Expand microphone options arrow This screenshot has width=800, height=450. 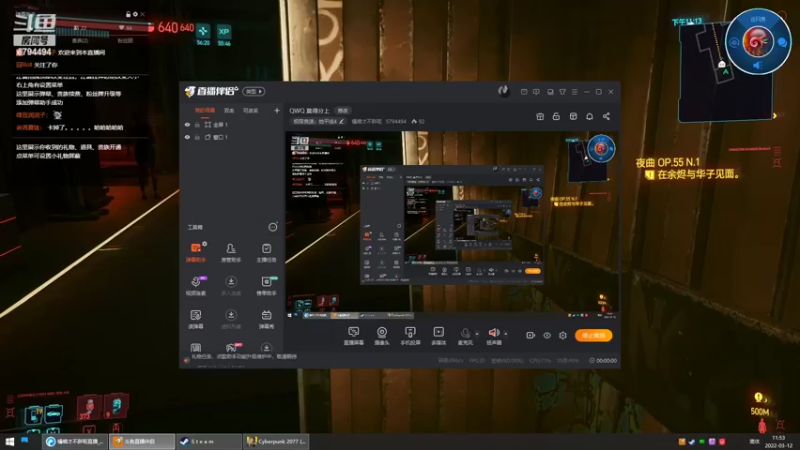click(x=477, y=334)
